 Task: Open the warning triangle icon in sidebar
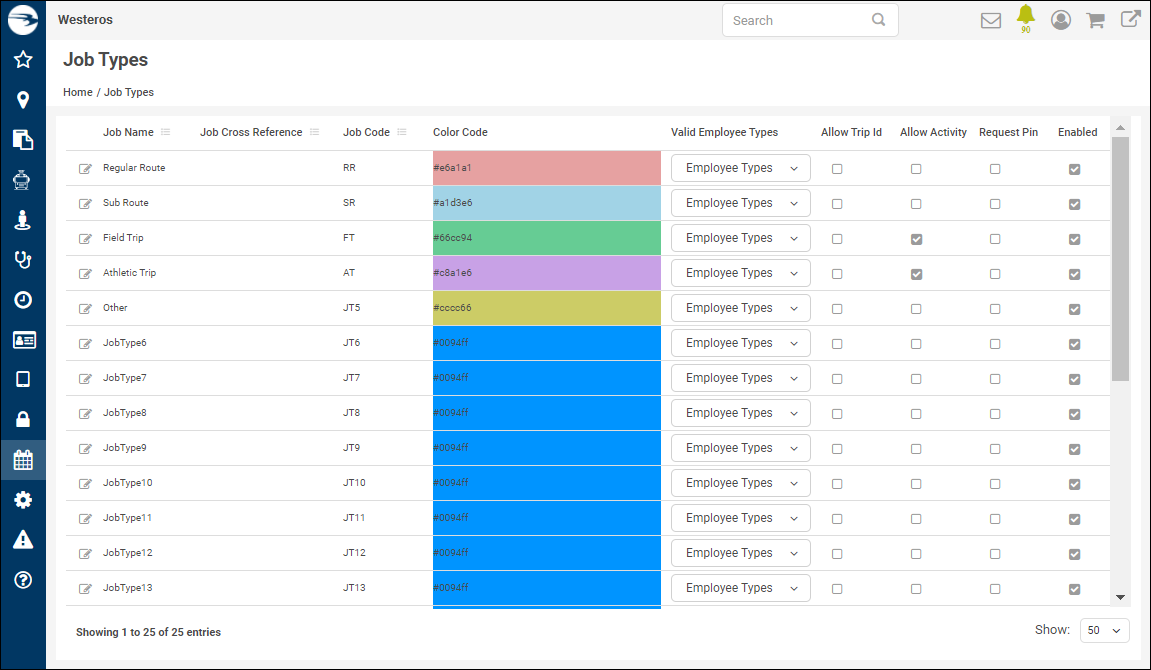[23, 539]
